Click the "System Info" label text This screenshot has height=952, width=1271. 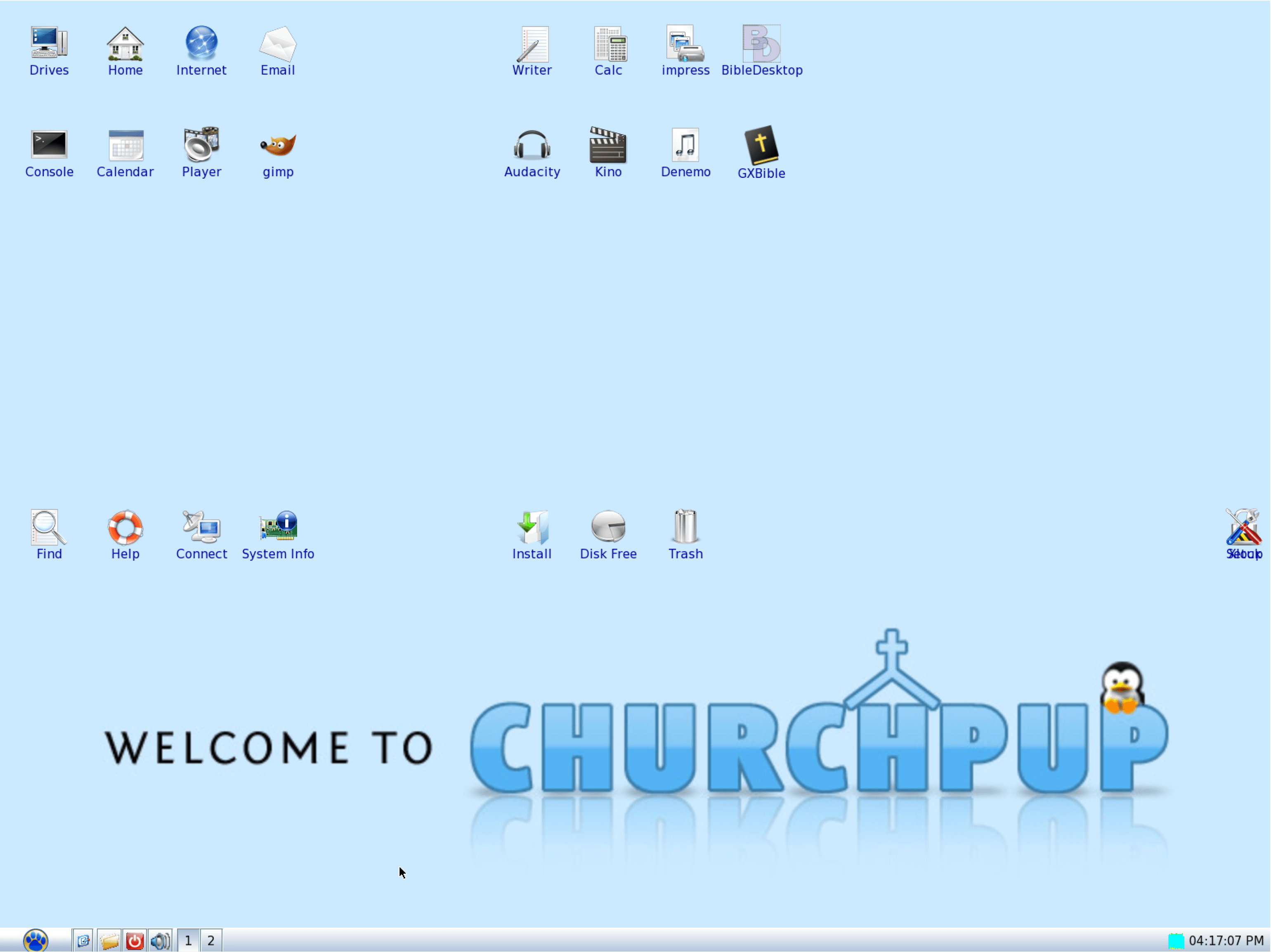pyautogui.click(x=278, y=554)
